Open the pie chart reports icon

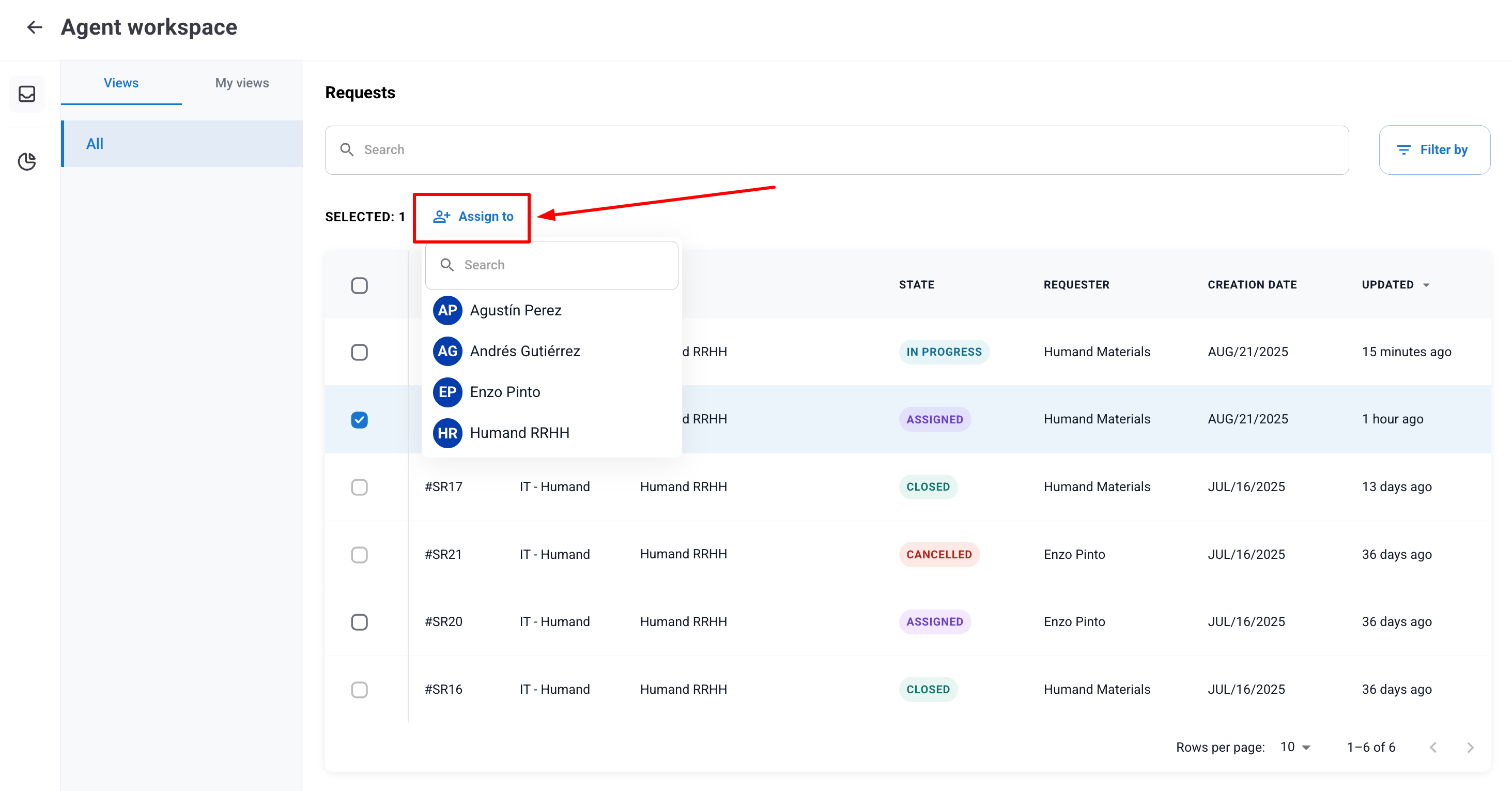[x=27, y=161]
